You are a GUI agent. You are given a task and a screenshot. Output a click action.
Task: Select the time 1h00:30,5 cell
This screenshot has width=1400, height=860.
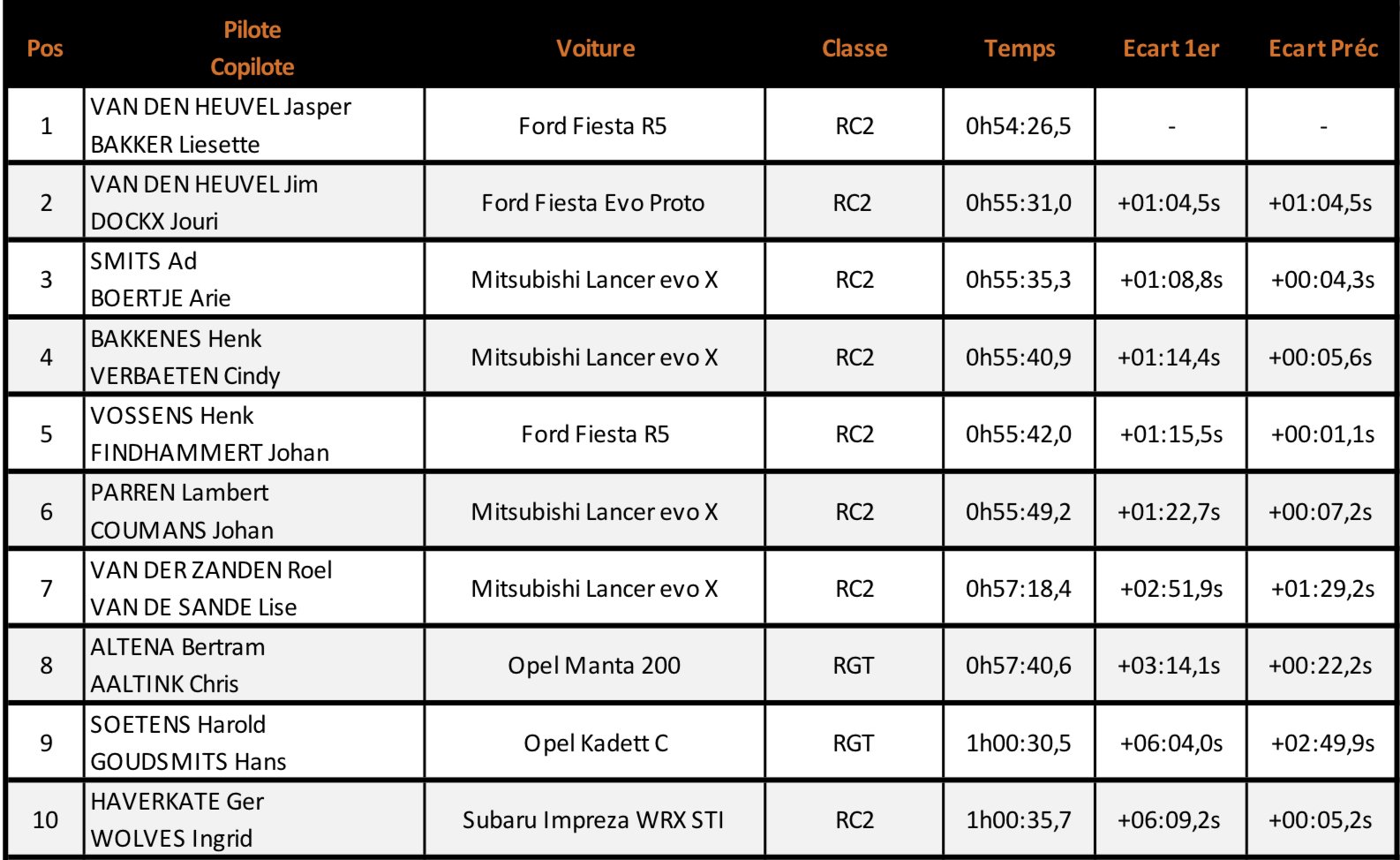point(1020,743)
